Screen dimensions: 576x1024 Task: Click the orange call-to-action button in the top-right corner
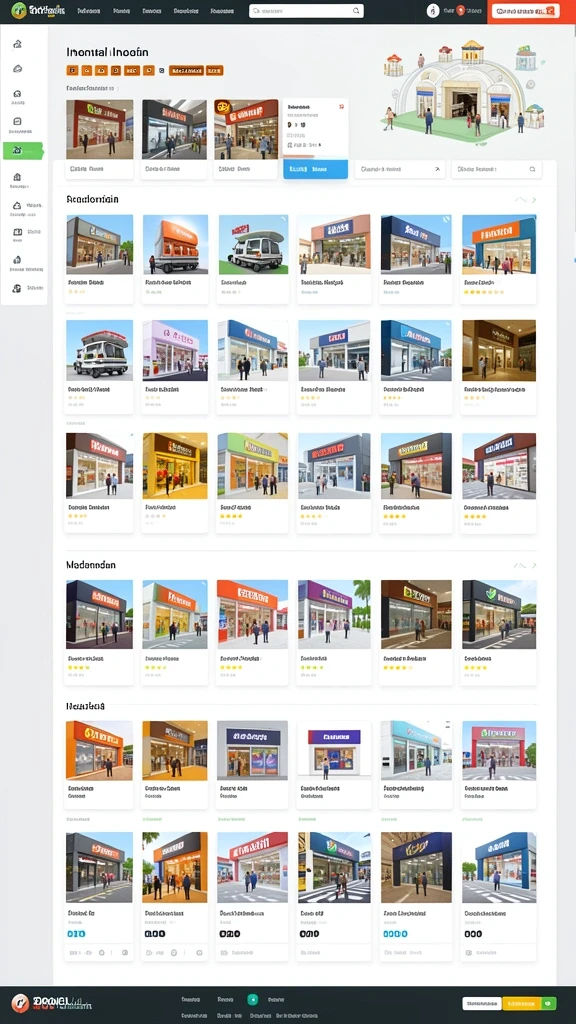click(x=525, y=11)
